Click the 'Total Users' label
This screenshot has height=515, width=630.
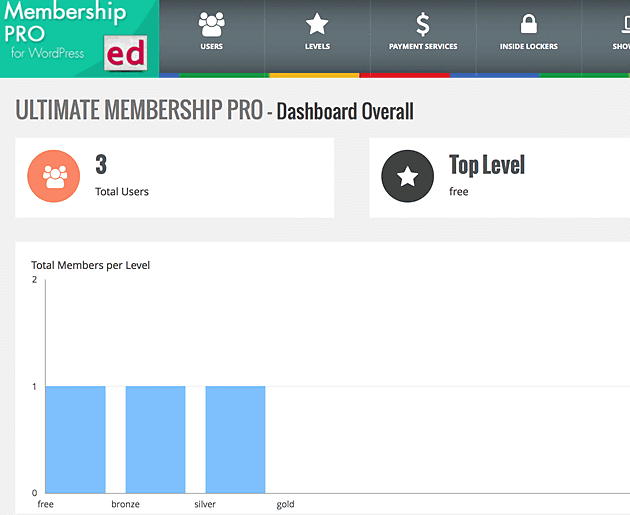tap(122, 192)
